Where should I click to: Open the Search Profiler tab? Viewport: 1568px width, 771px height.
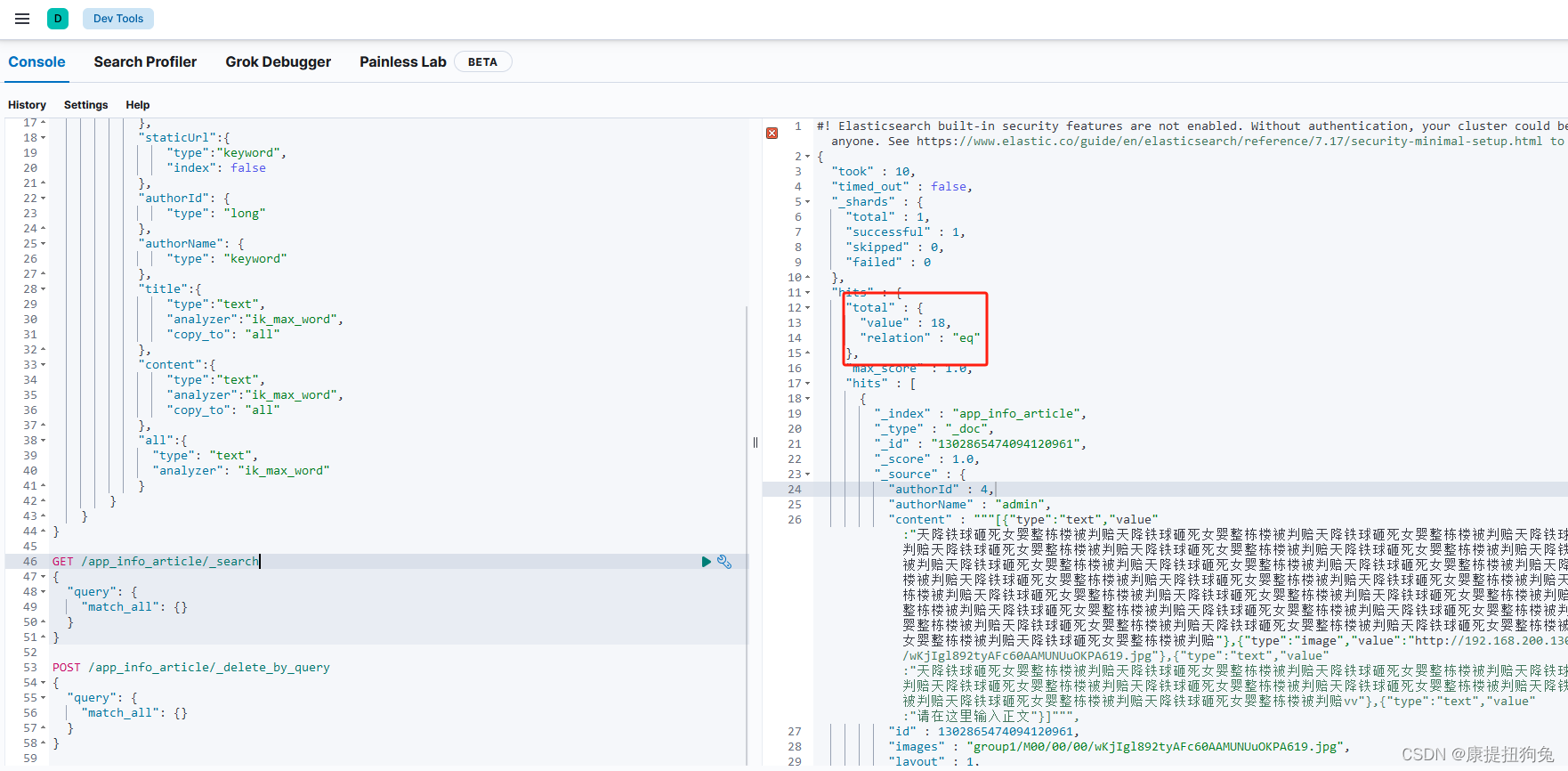click(x=145, y=61)
